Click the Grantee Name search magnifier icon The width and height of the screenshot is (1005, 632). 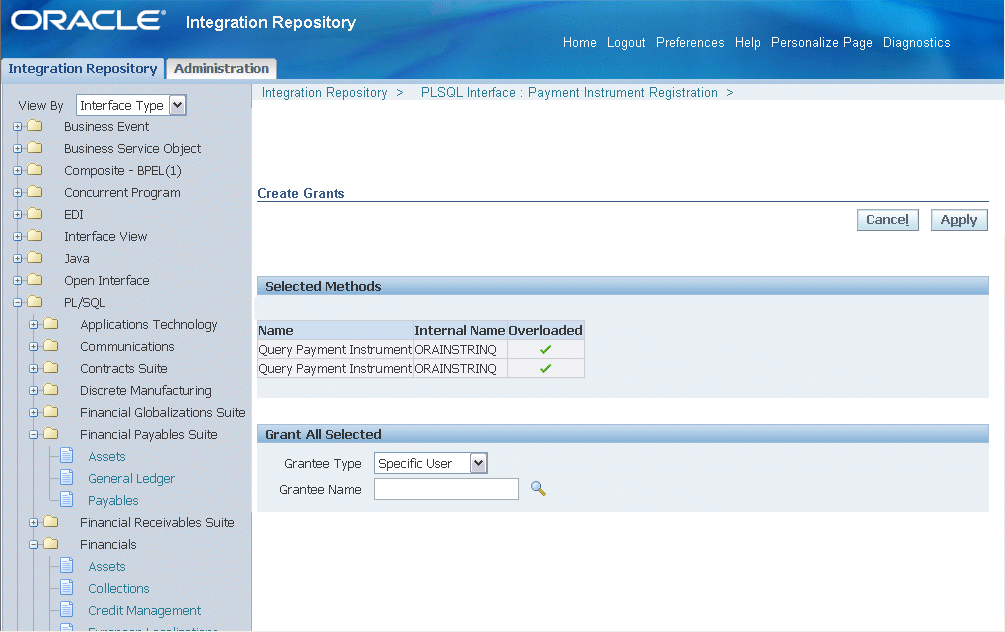(x=538, y=489)
